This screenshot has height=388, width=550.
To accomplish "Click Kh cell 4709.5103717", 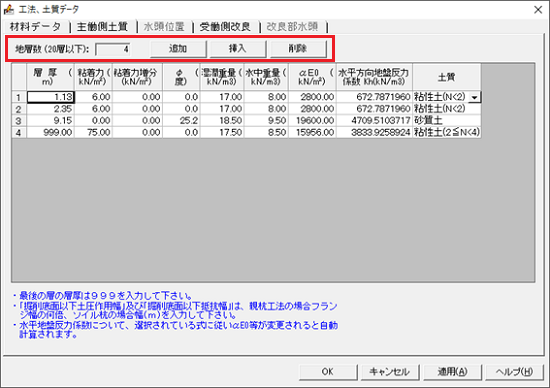I will (x=374, y=121).
